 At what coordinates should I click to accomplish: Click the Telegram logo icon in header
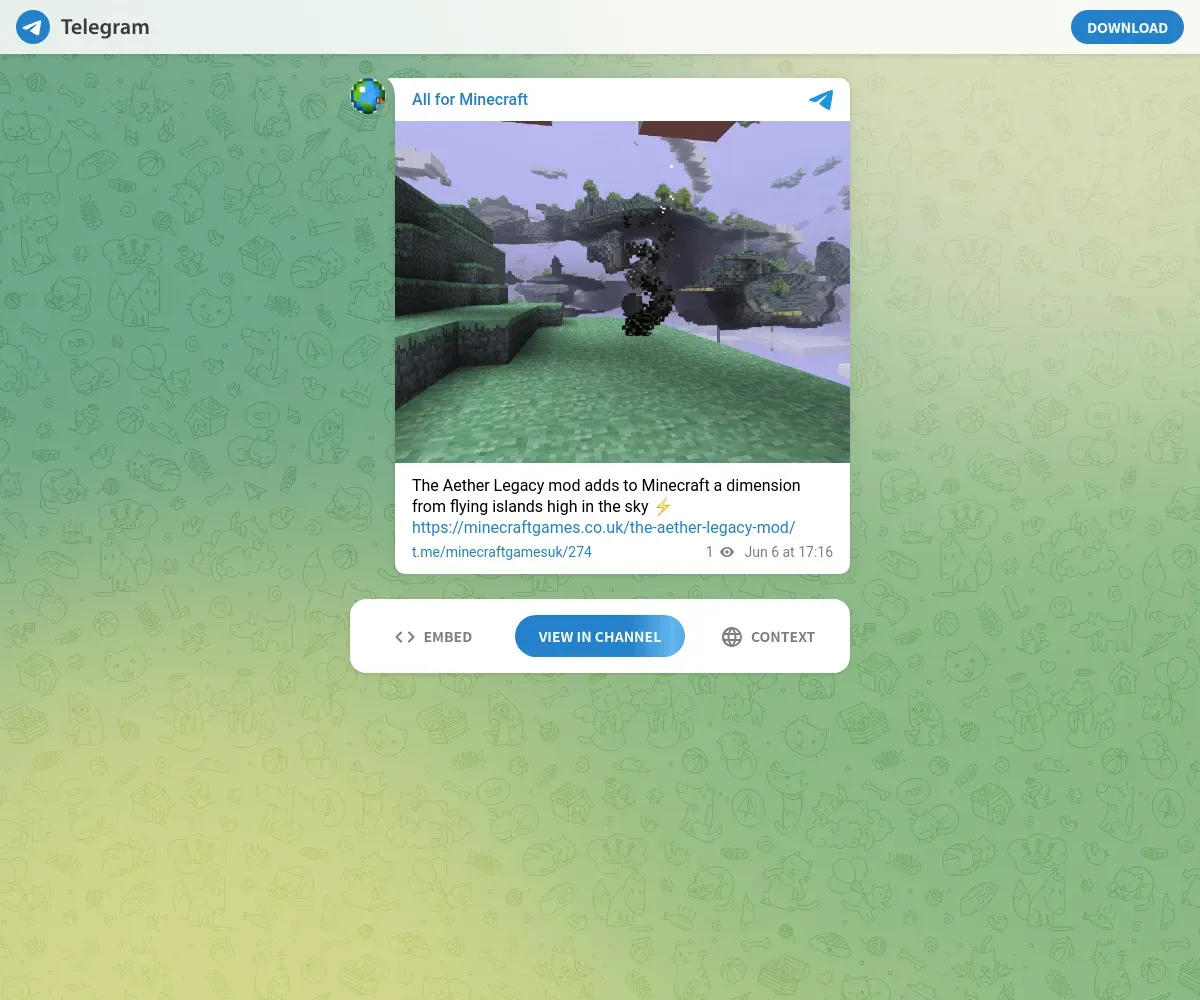pos(33,27)
